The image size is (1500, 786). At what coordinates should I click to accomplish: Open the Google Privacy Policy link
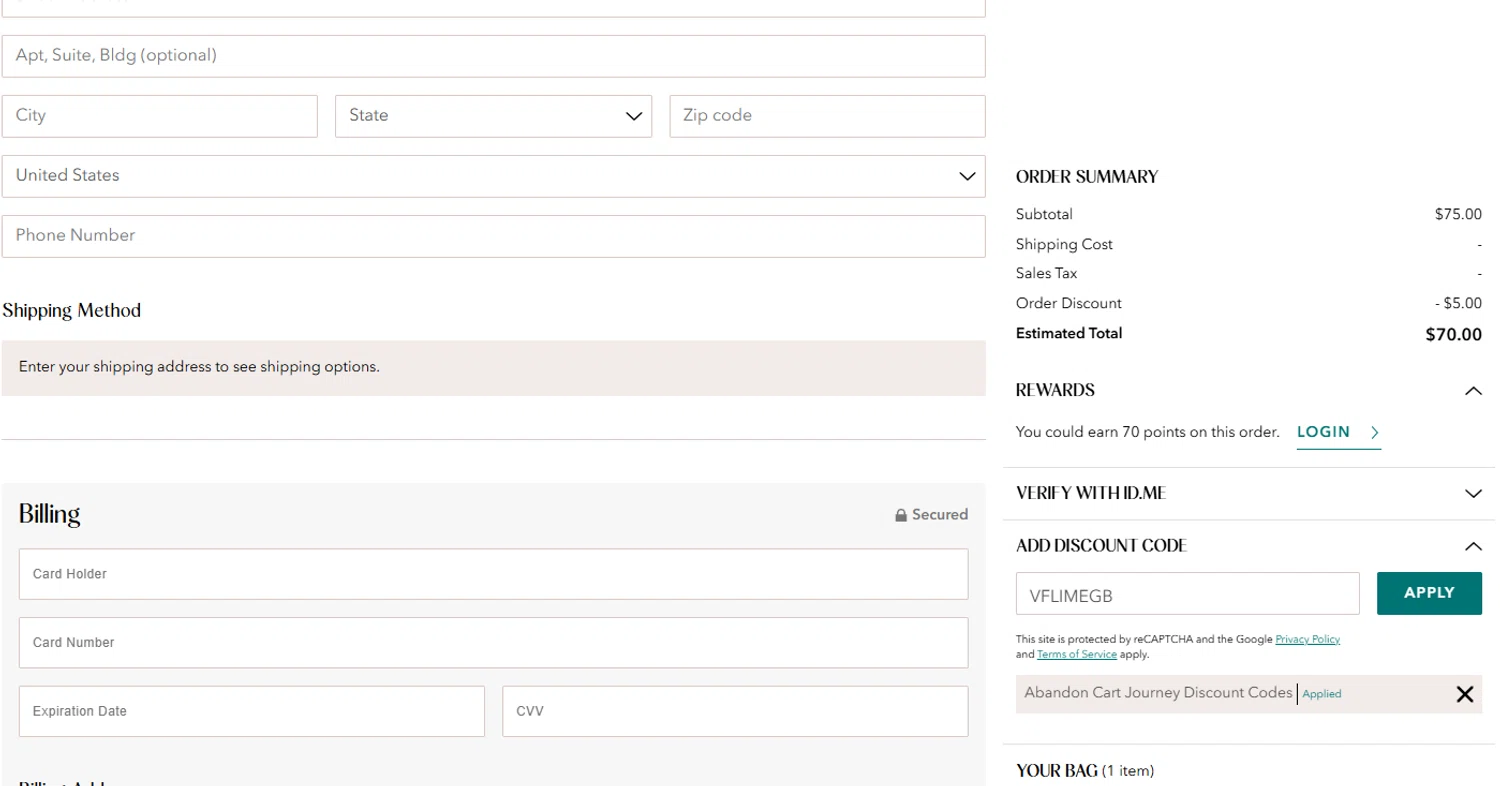[x=1307, y=639]
